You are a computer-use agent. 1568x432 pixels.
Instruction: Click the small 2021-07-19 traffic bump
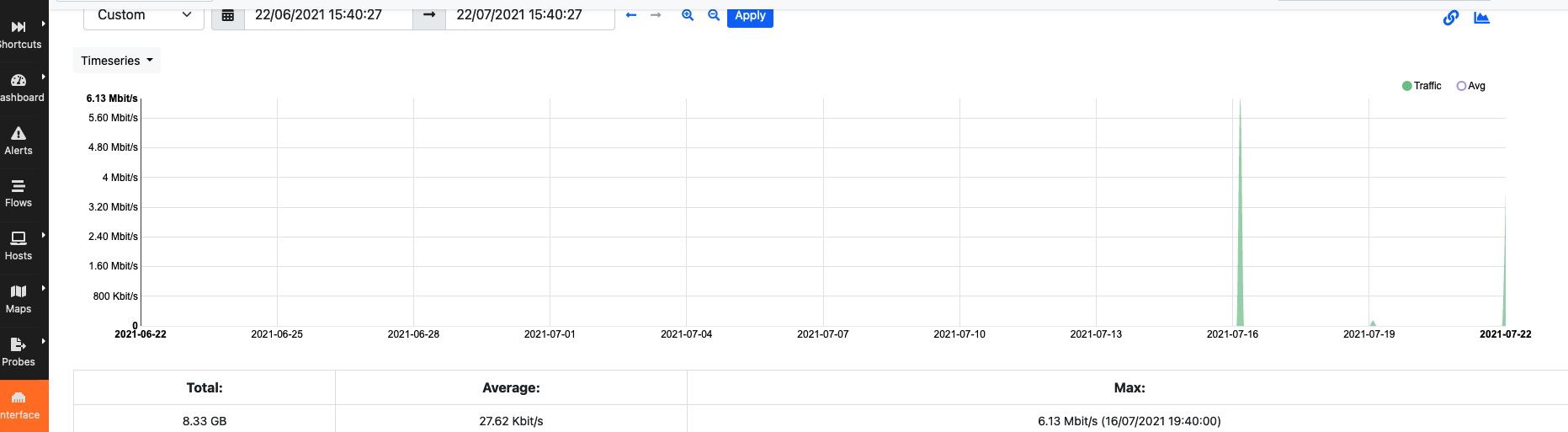[x=1373, y=323]
